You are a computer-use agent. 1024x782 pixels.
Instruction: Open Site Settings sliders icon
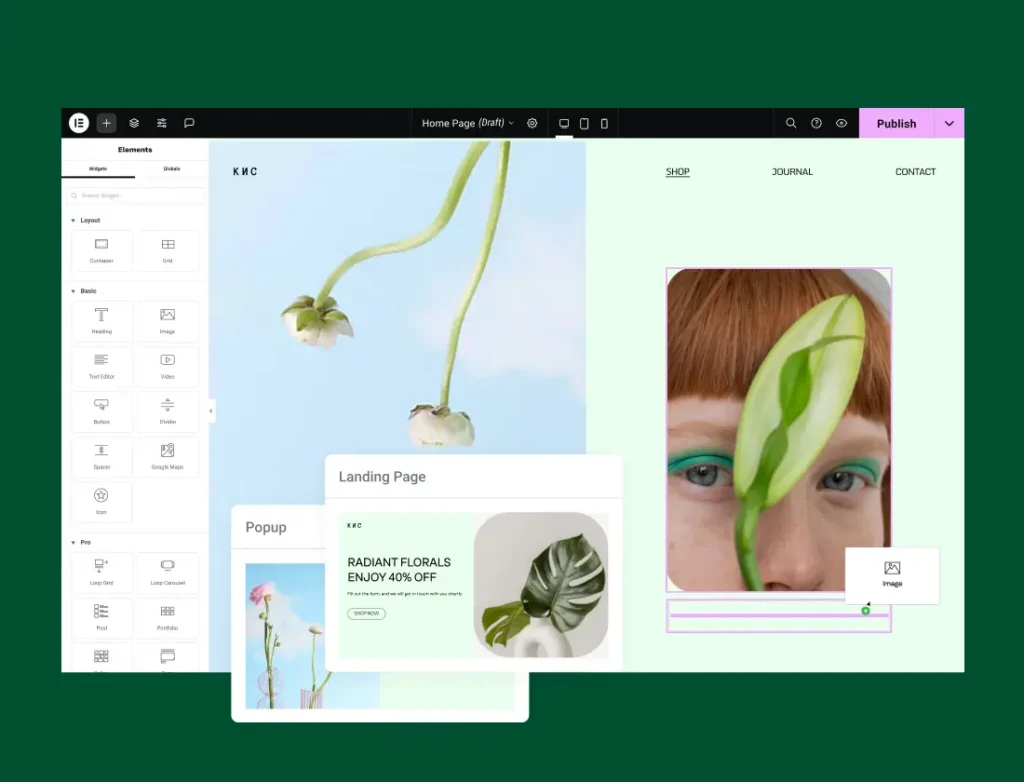point(162,123)
